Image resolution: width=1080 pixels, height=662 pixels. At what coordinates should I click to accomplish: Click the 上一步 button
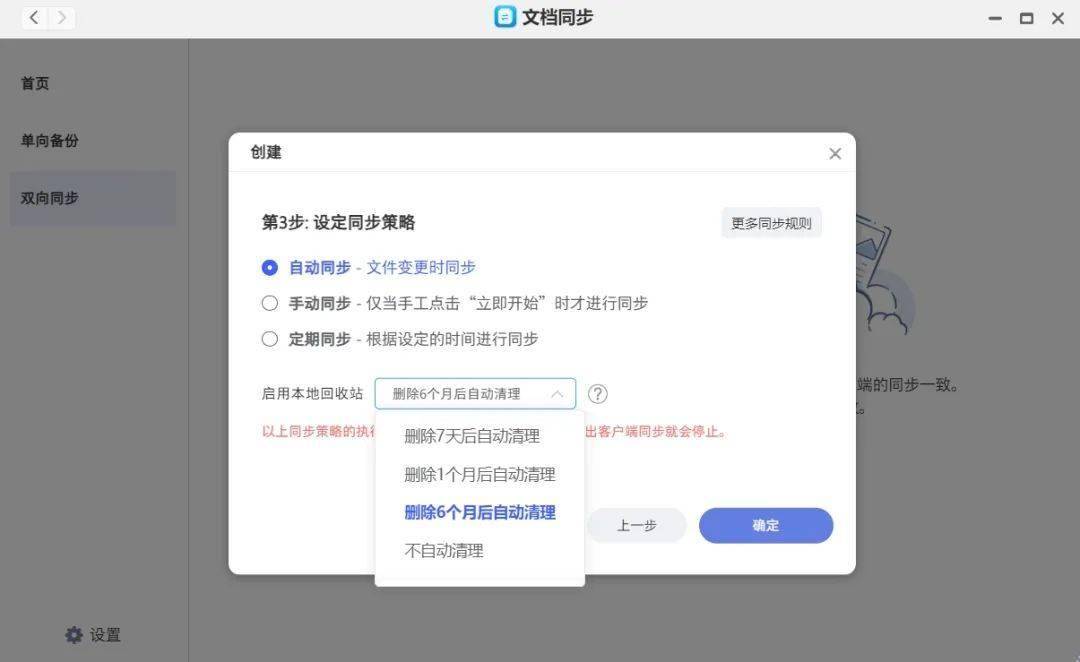636,526
